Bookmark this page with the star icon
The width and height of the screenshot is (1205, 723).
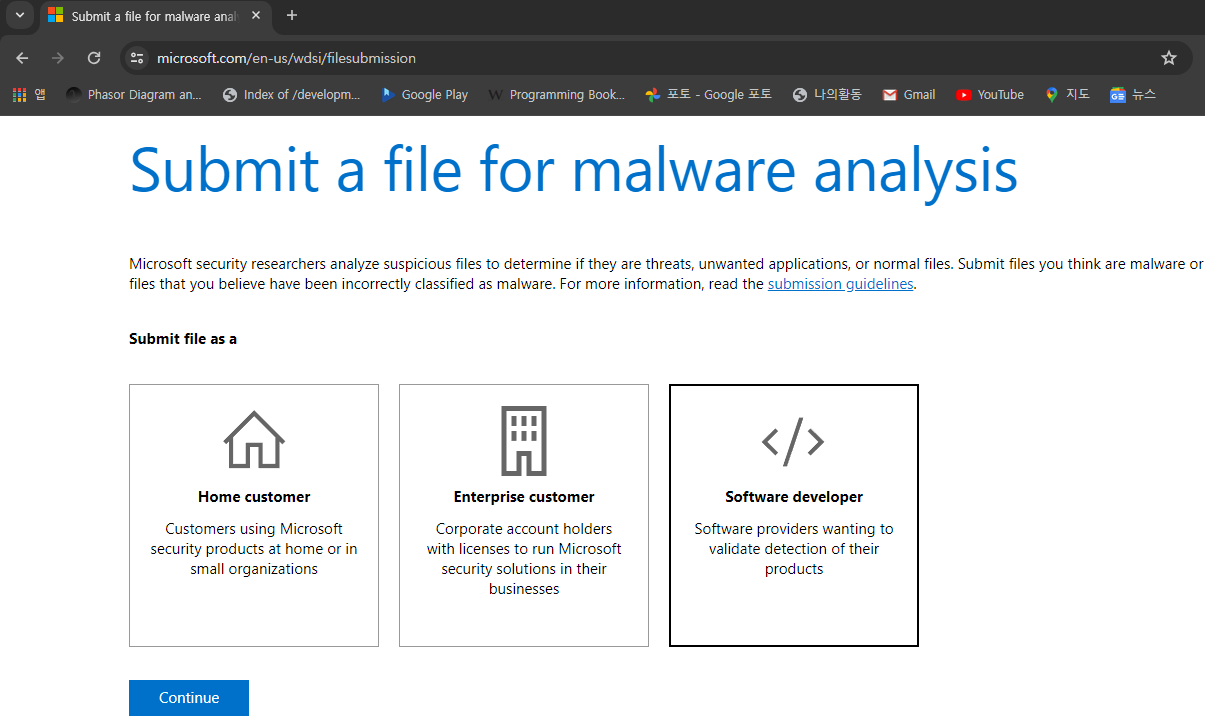coord(1169,58)
